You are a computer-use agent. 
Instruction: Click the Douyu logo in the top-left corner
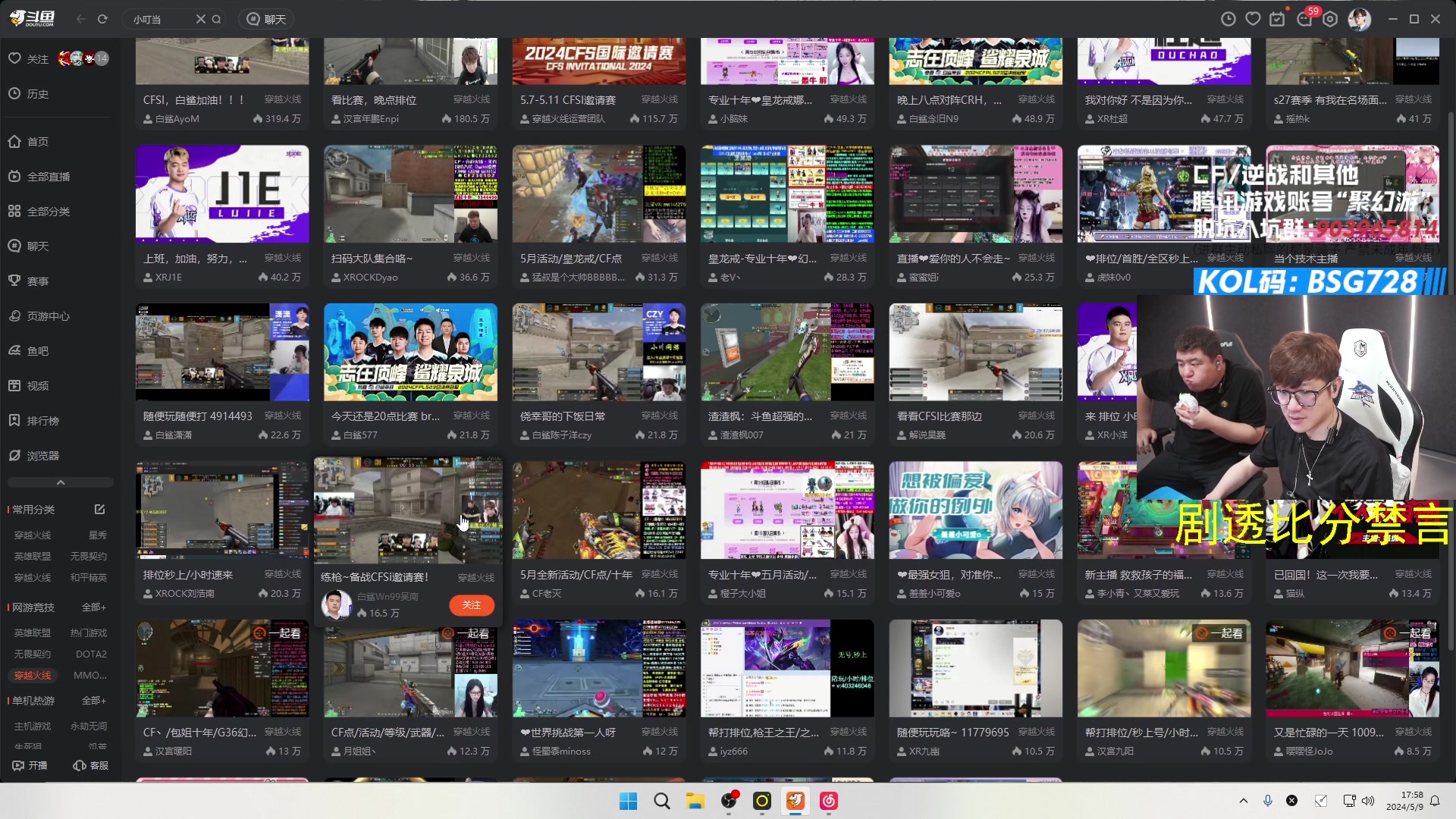pyautogui.click(x=32, y=19)
